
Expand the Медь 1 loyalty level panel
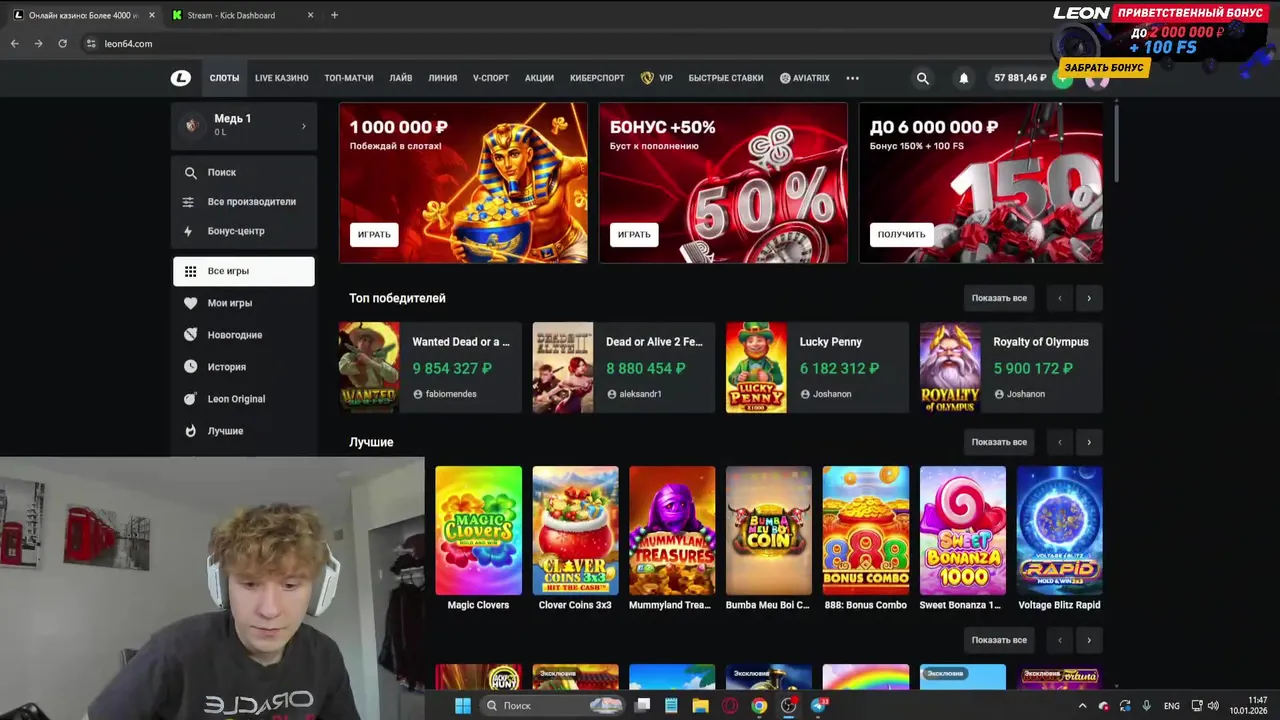coord(243,126)
